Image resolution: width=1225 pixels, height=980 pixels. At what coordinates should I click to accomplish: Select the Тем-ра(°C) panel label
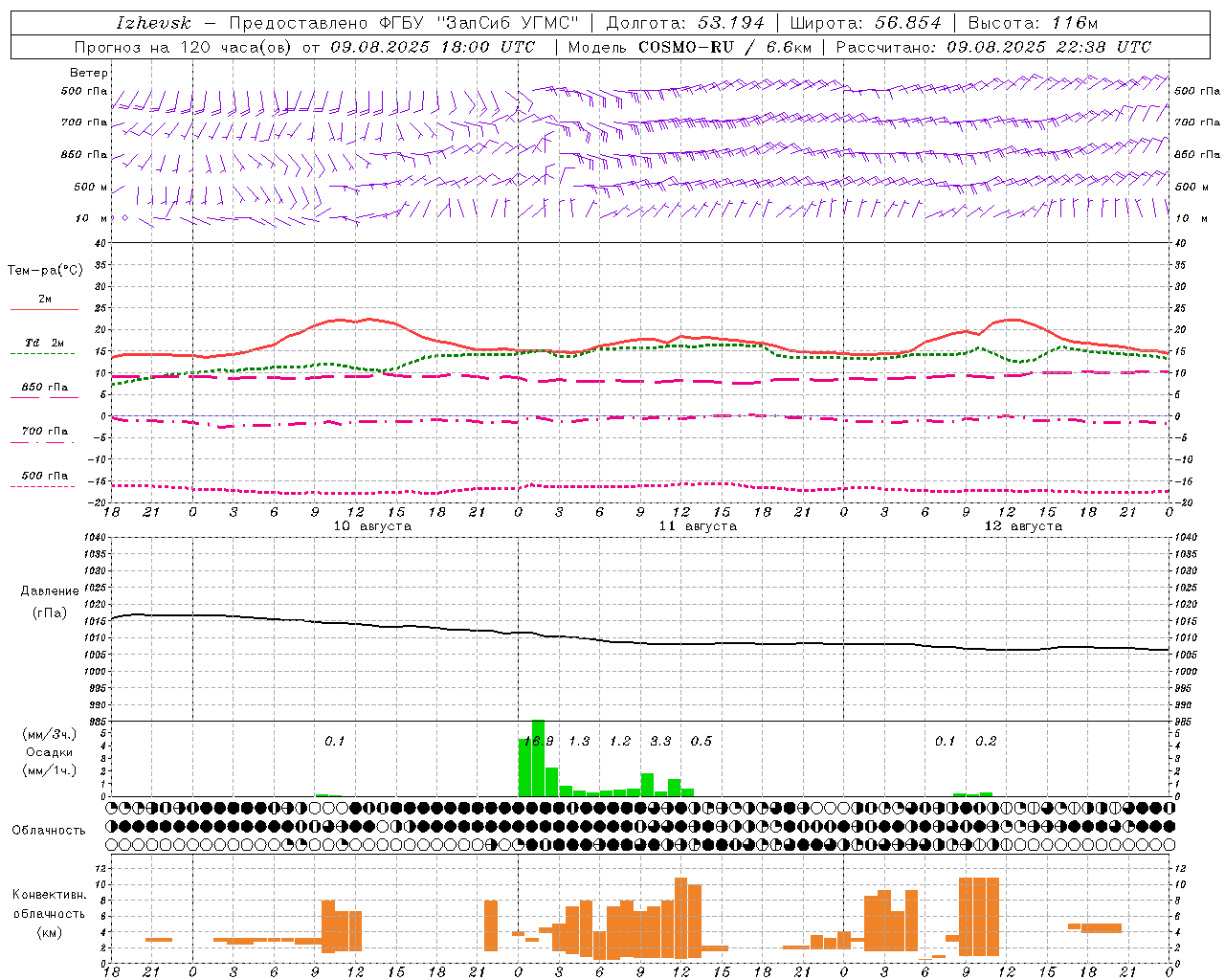[x=45, y=271]
